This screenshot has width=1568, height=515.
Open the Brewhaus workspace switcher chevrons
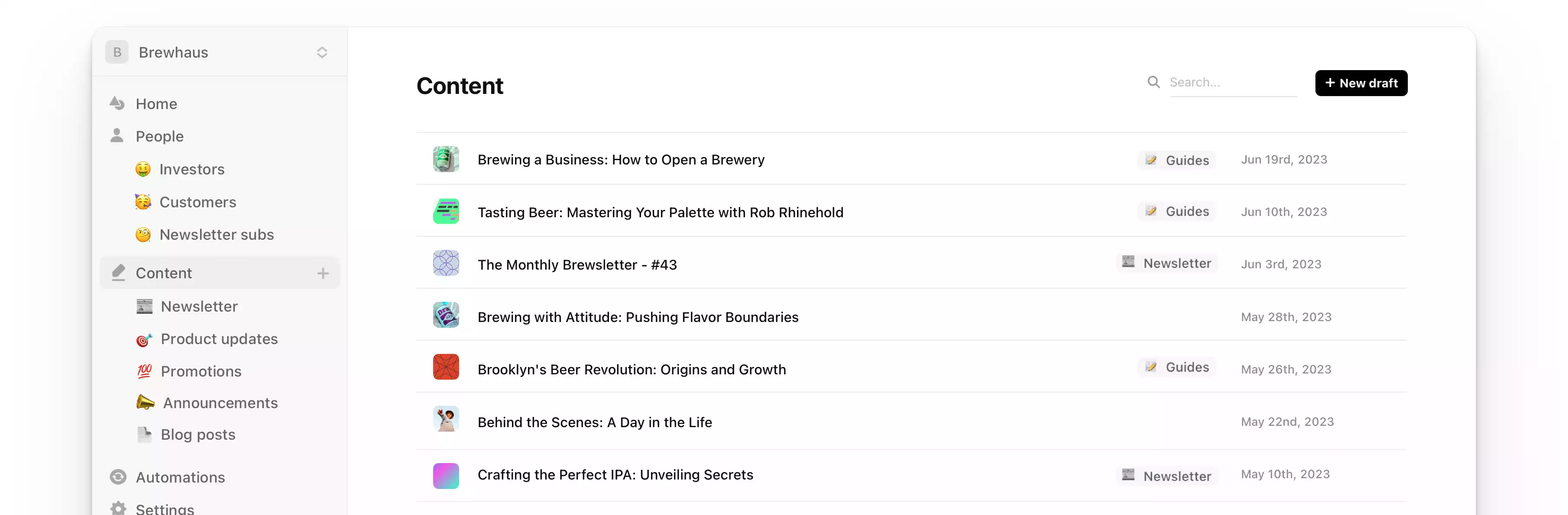tap(322, 52)
